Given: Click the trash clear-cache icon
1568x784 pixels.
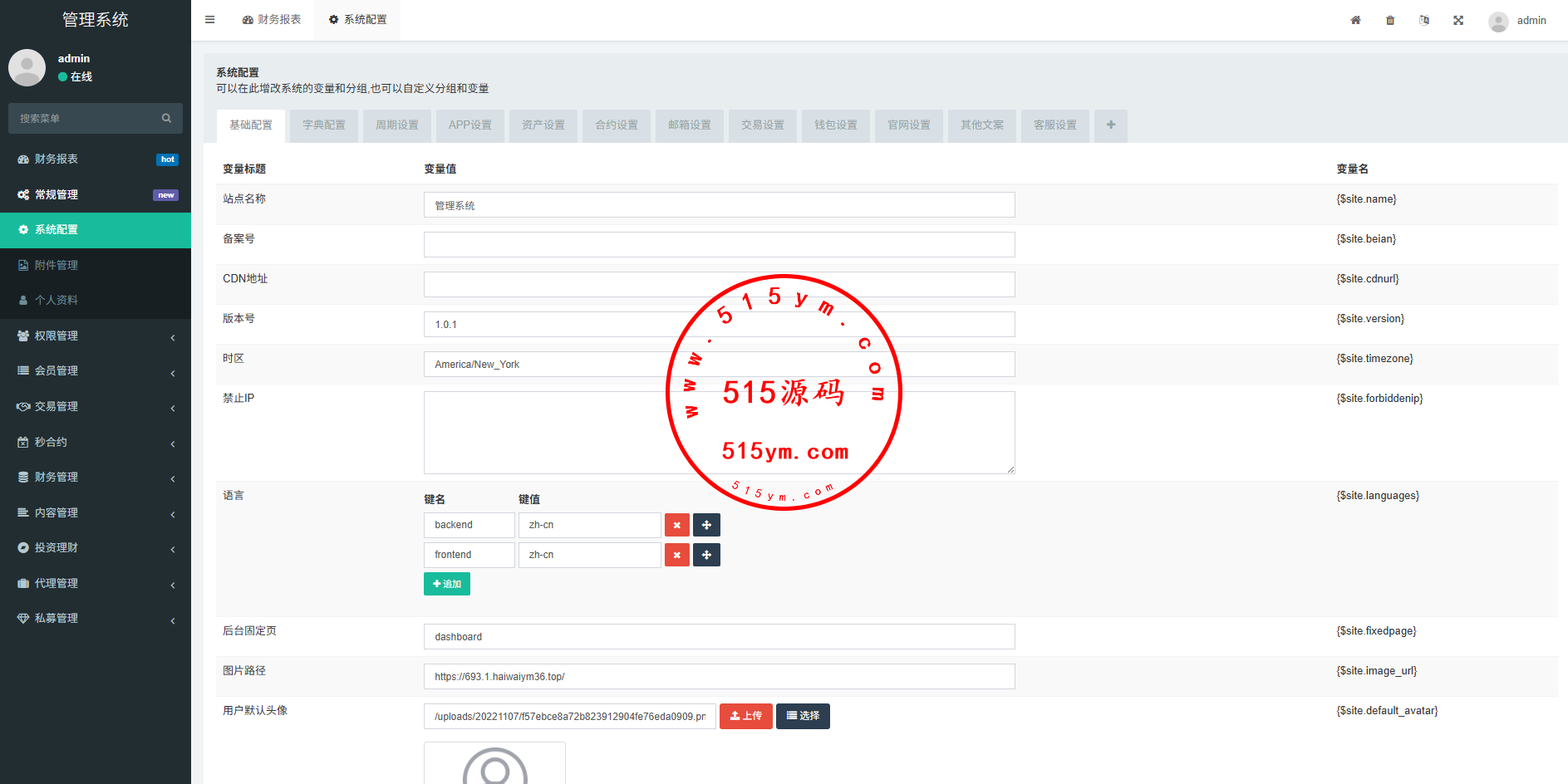Looking at the screenshot, I should coord(1390,21).
